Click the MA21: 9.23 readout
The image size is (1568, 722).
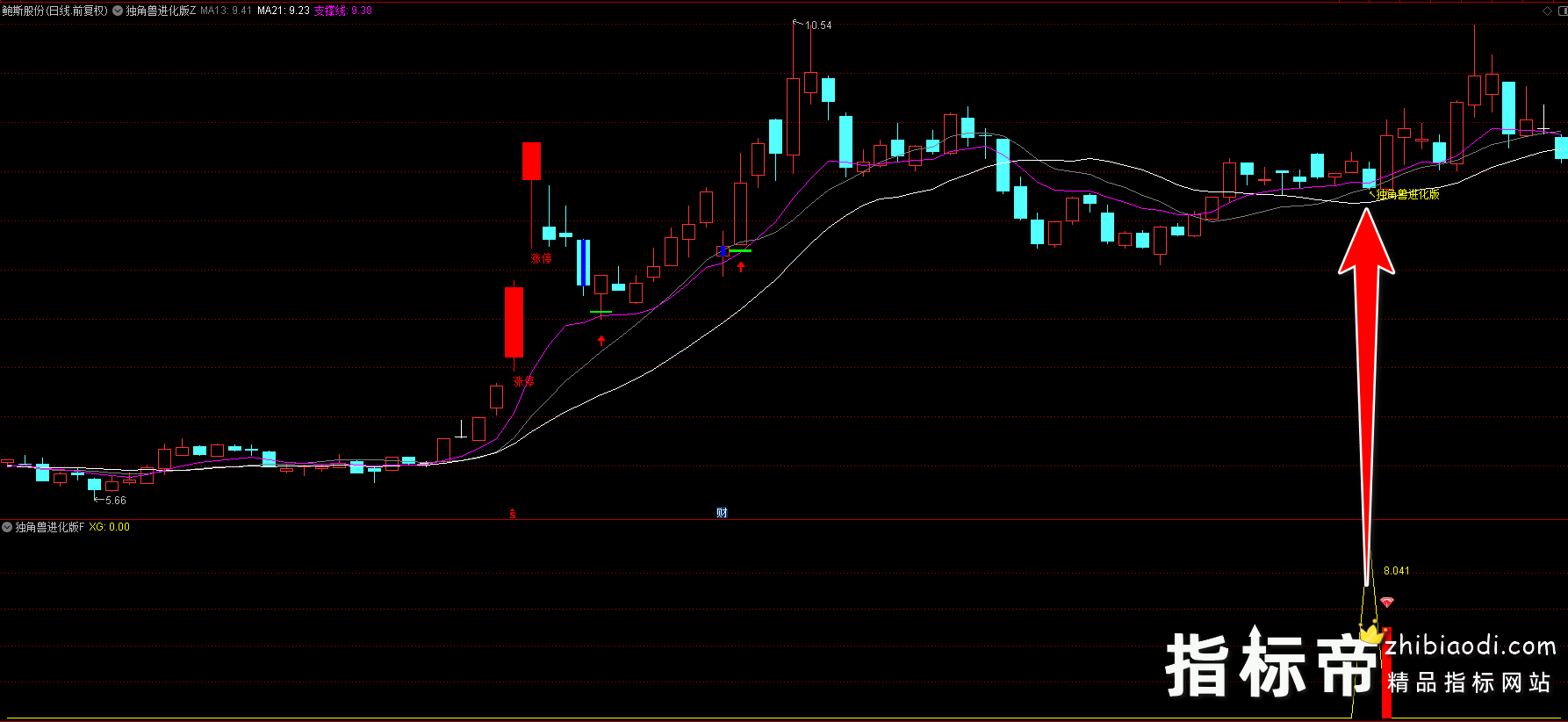pyautogui.click(x=284, y=11)
